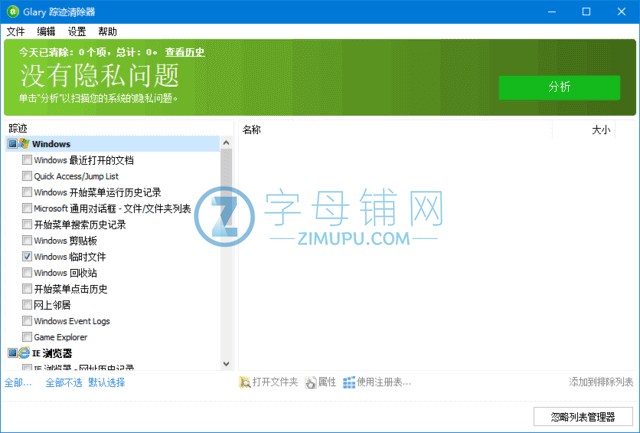Toggle the IE 浏览器 group checkbox

pyautogui.click(x=13, y=353)
